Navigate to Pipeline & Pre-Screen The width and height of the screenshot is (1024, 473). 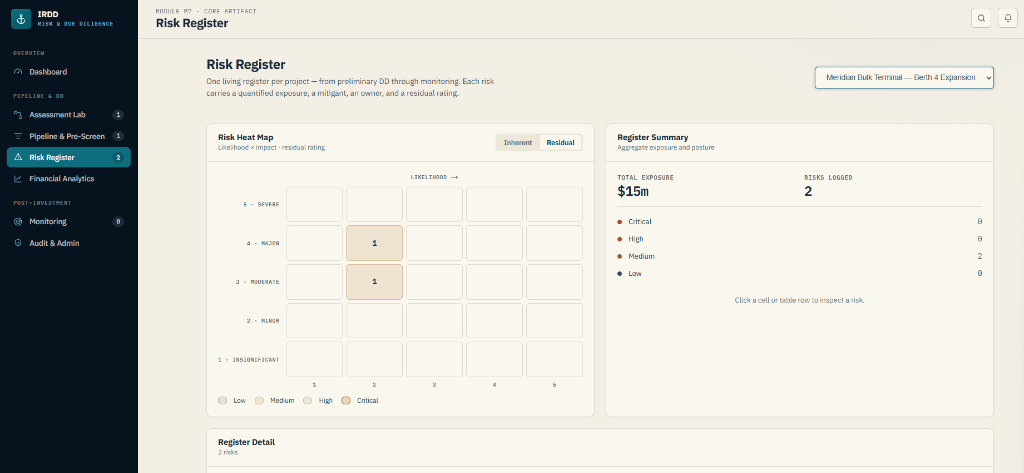[x=69, y=137]
